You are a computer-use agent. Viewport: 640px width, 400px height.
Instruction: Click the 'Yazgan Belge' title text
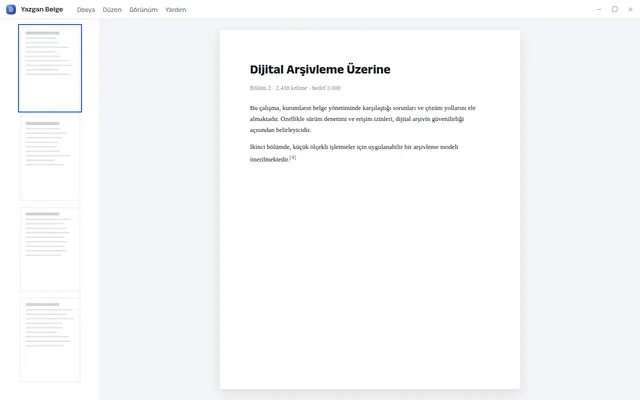pyautogui.click(x=42, y=9)
